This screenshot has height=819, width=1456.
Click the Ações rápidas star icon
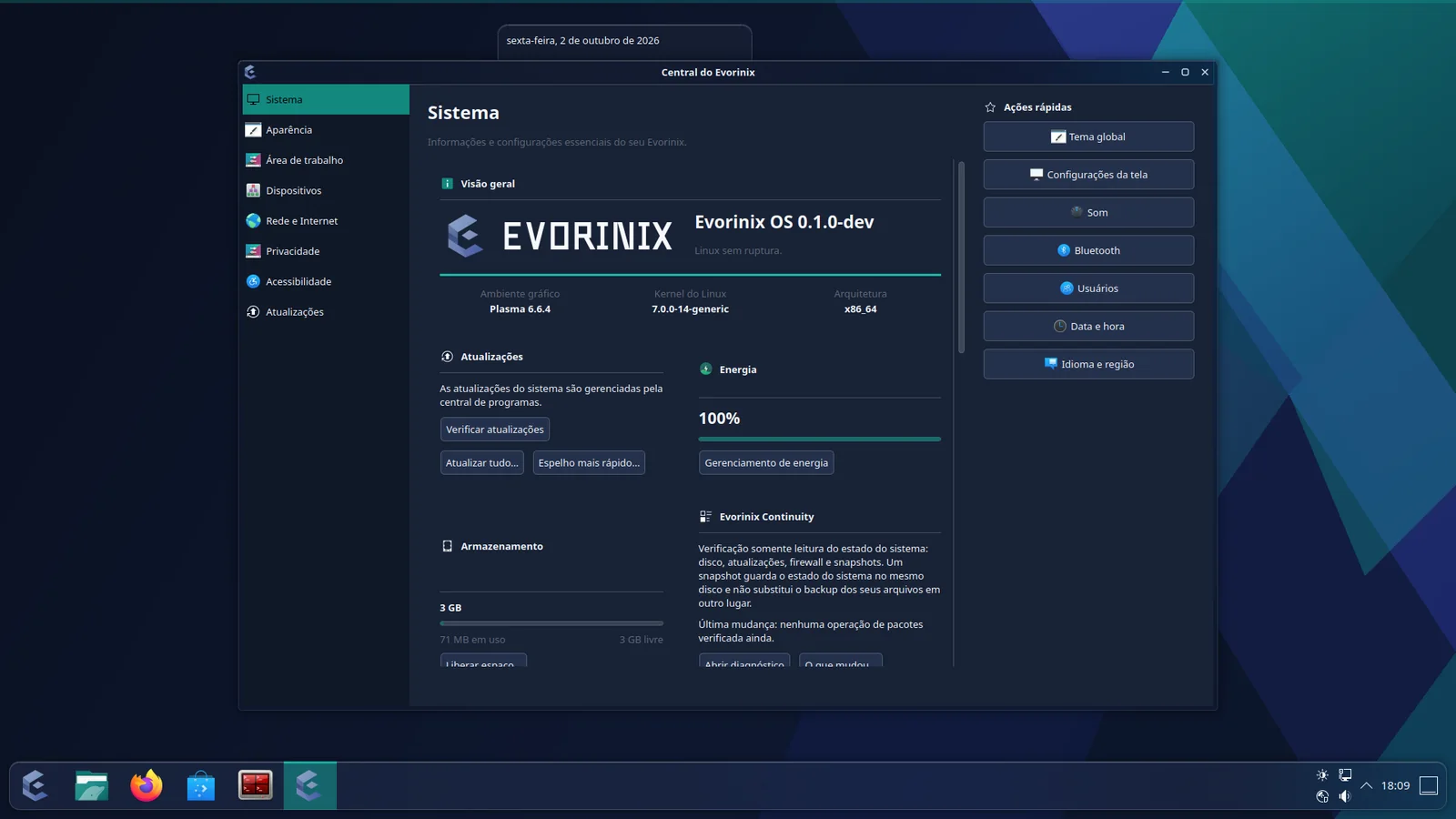[x=990, y=107]
